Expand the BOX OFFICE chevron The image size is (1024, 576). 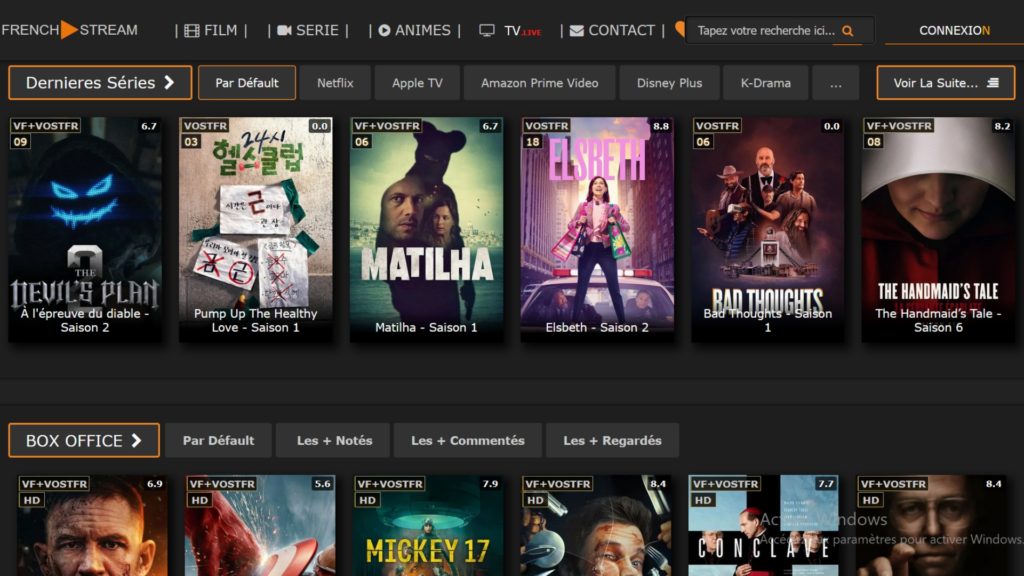(x=136, y=441)
